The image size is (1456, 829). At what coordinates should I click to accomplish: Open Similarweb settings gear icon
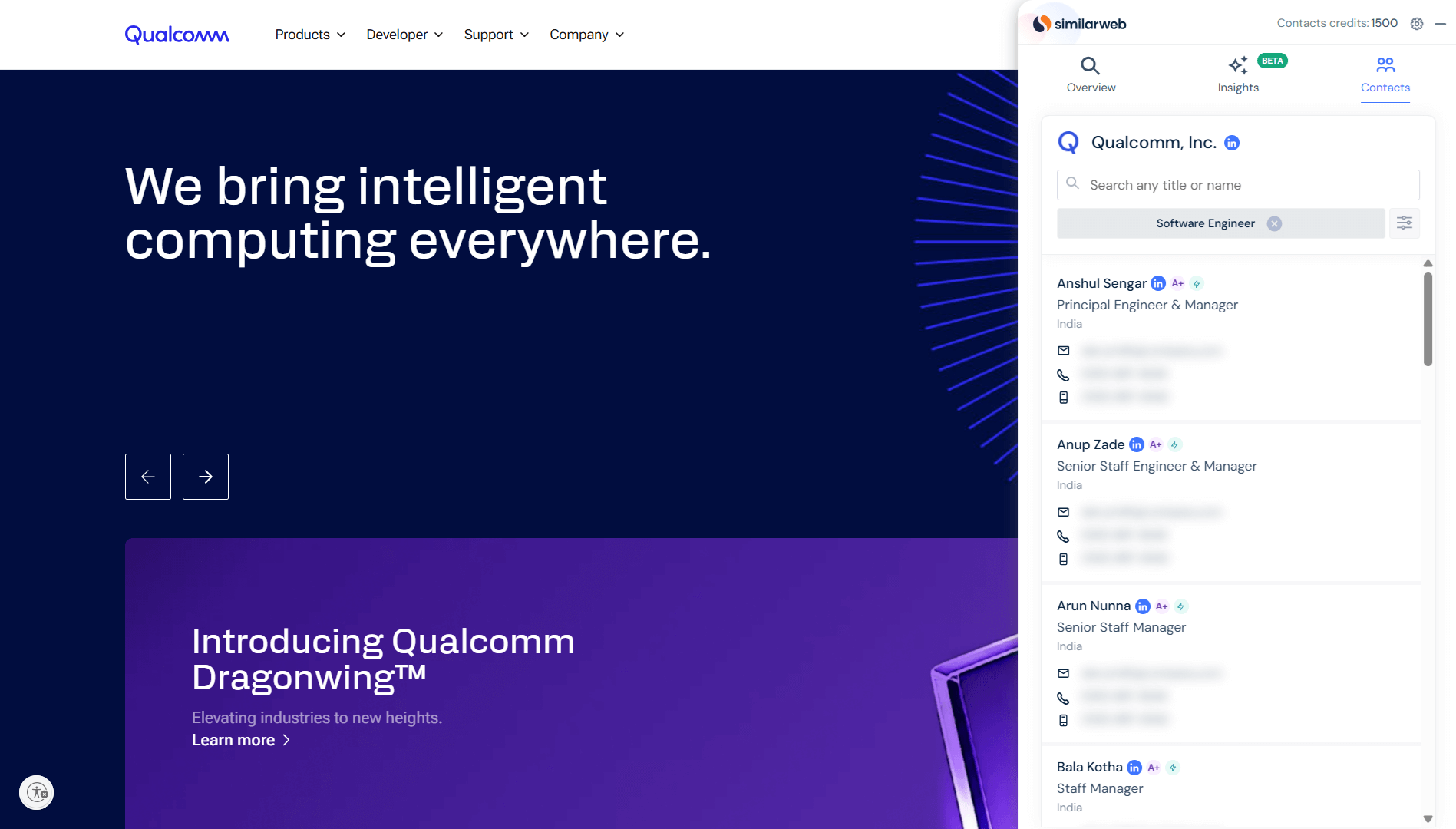(1417, 24)
